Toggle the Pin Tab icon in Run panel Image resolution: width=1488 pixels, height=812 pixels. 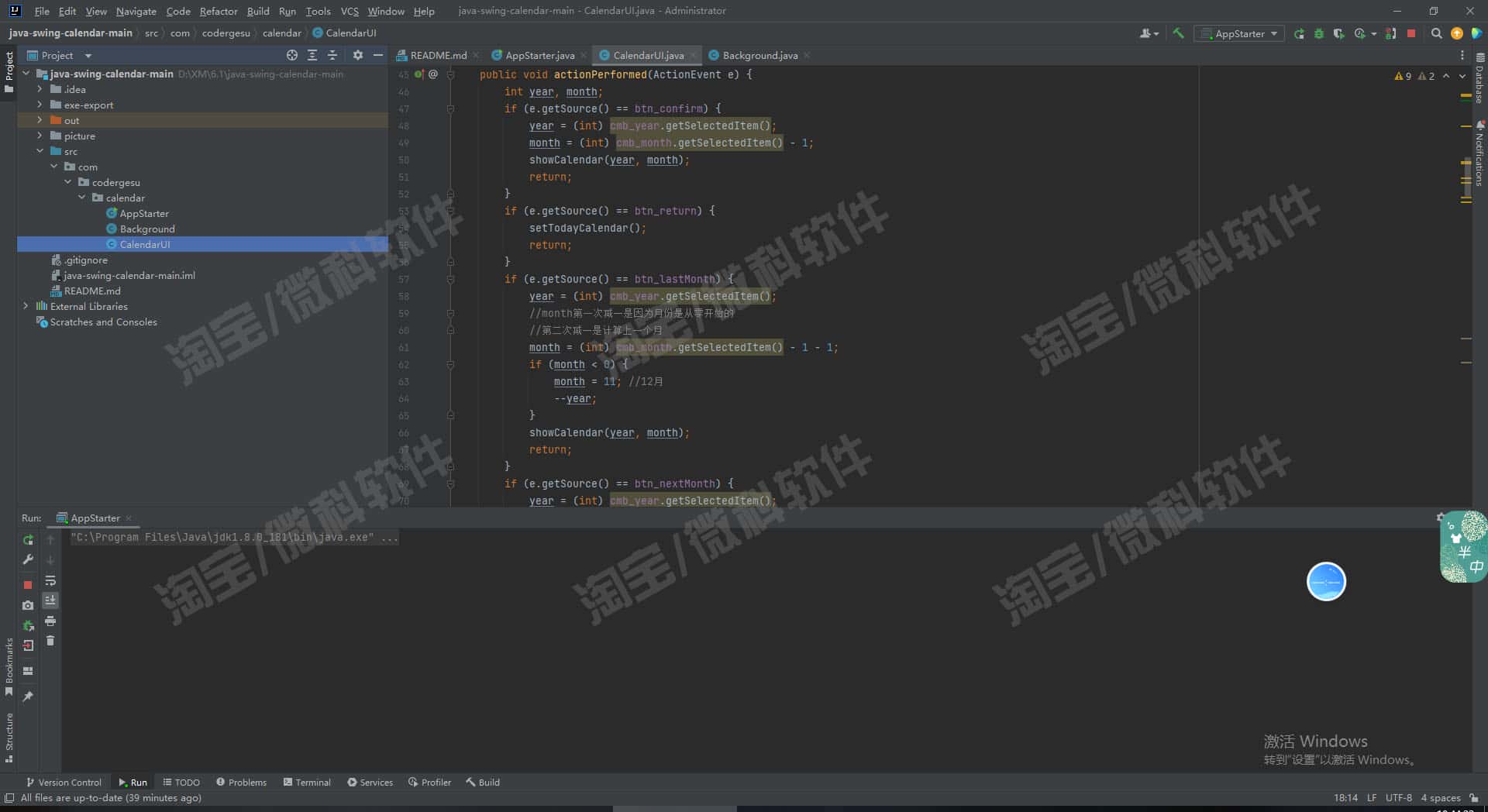pos(28,697)
